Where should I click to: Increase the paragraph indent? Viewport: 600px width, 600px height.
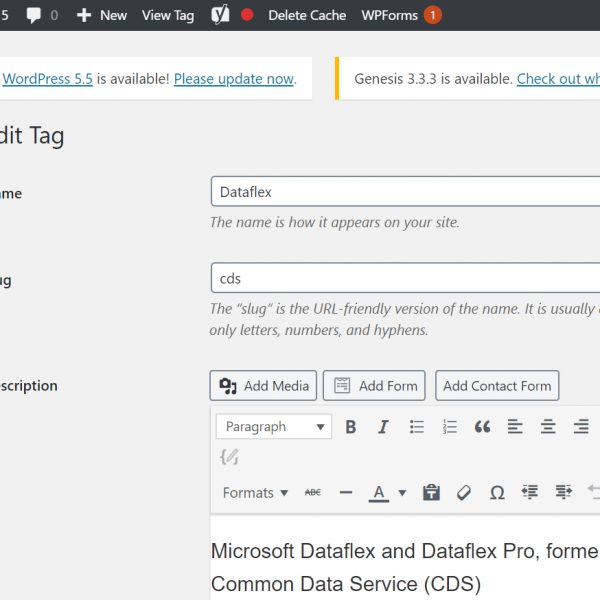[563, 492]
